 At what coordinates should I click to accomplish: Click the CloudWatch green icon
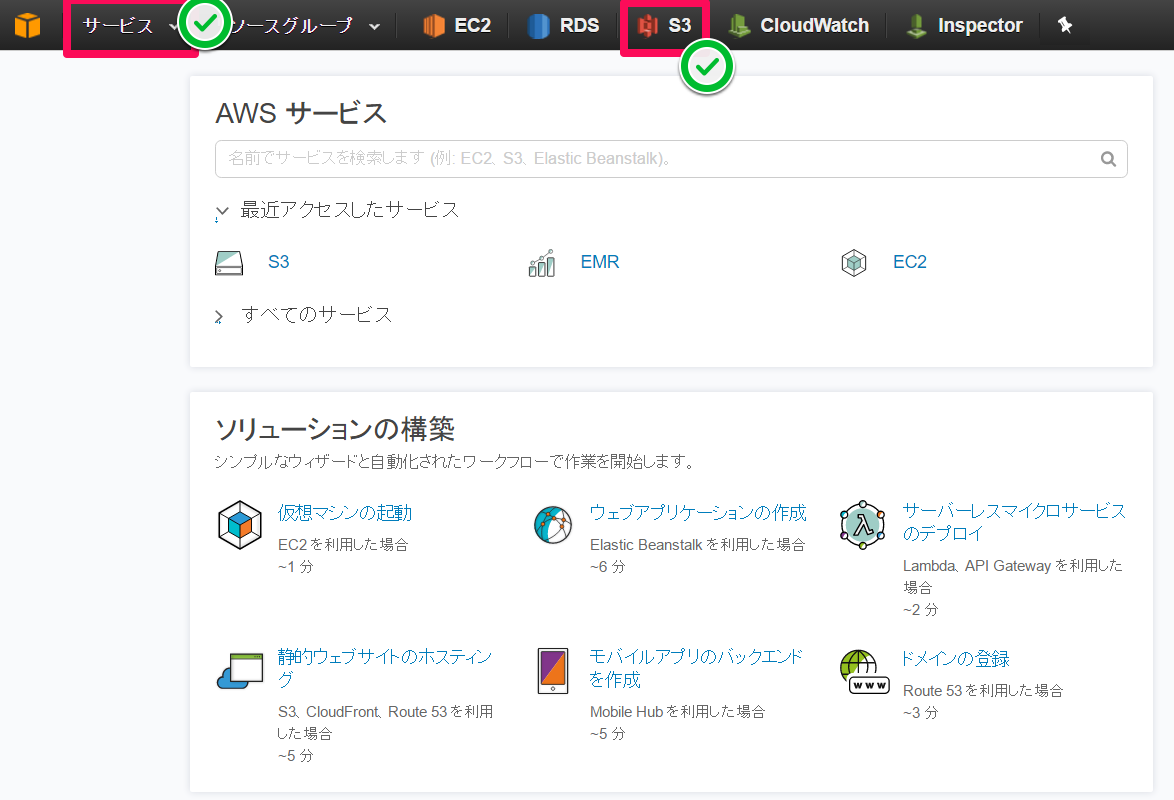coord(740,25)
